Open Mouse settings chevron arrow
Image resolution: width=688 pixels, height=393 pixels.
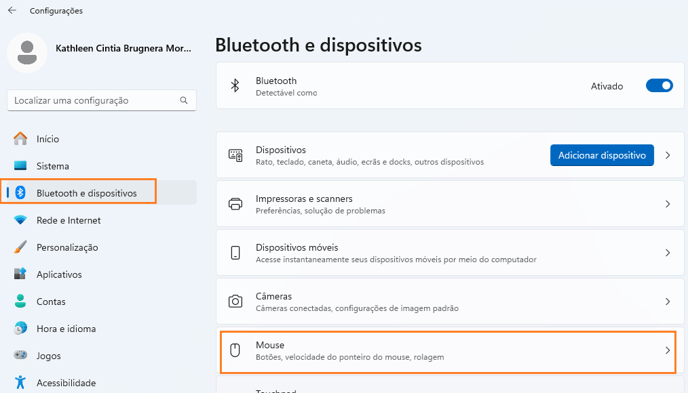click(668, 350)
